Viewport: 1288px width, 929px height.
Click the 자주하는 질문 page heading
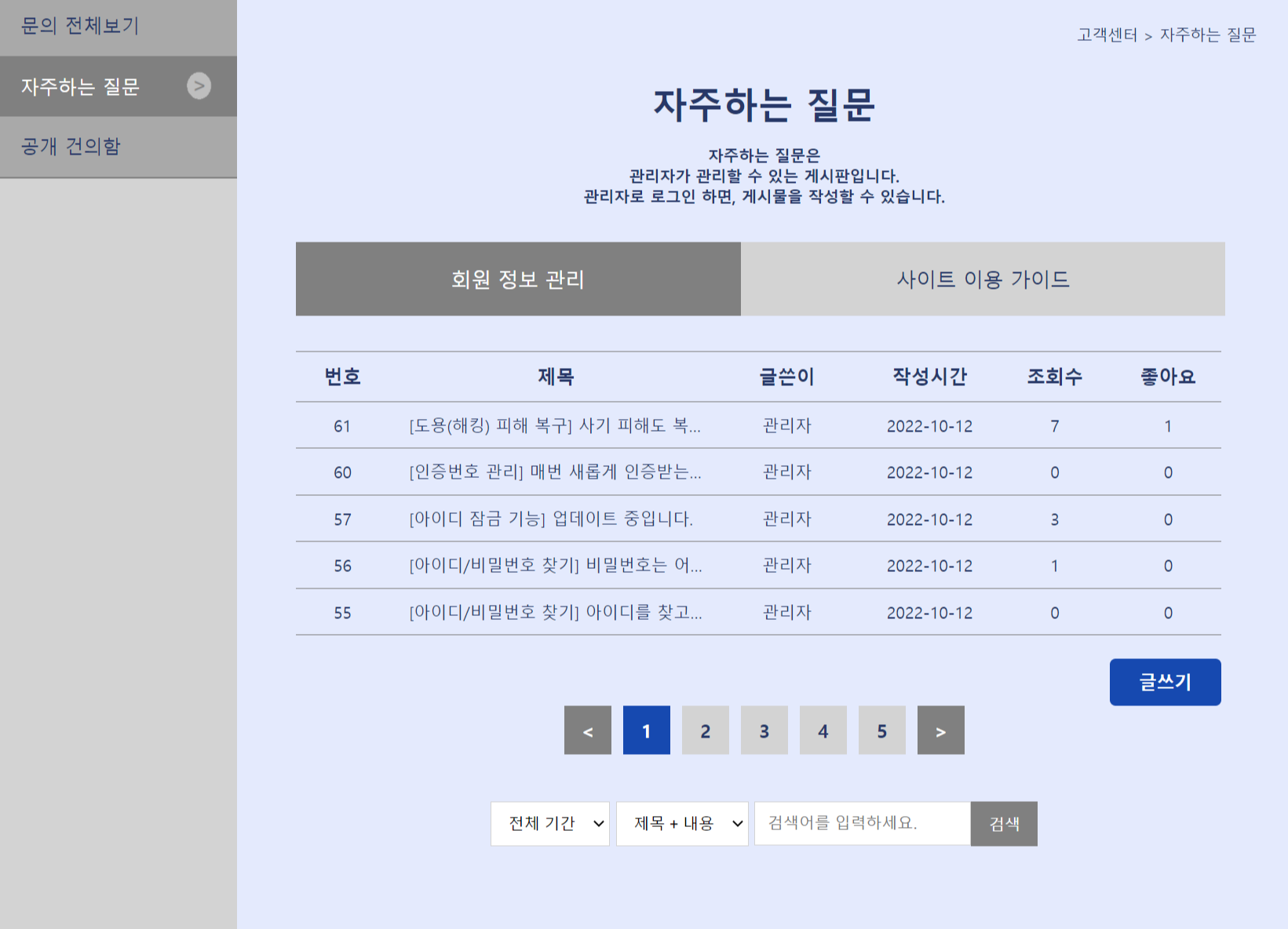(764, 104)
